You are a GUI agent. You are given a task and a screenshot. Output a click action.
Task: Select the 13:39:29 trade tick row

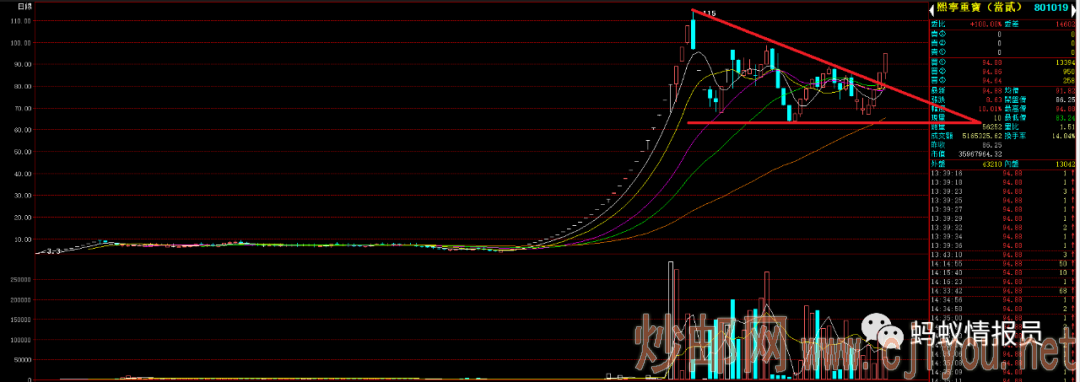[x=1004, y=217]
